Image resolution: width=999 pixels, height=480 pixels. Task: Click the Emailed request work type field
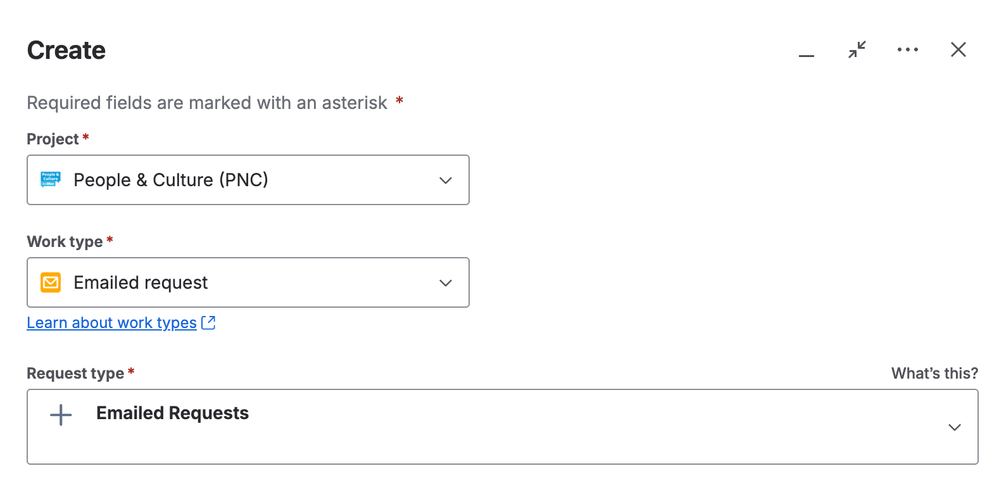point(248,283)
